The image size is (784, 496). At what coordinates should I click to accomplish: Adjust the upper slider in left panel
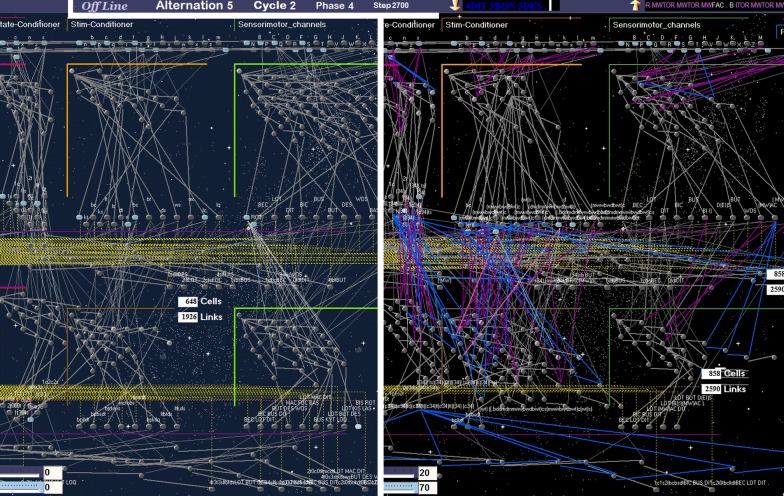coord(20,472)
